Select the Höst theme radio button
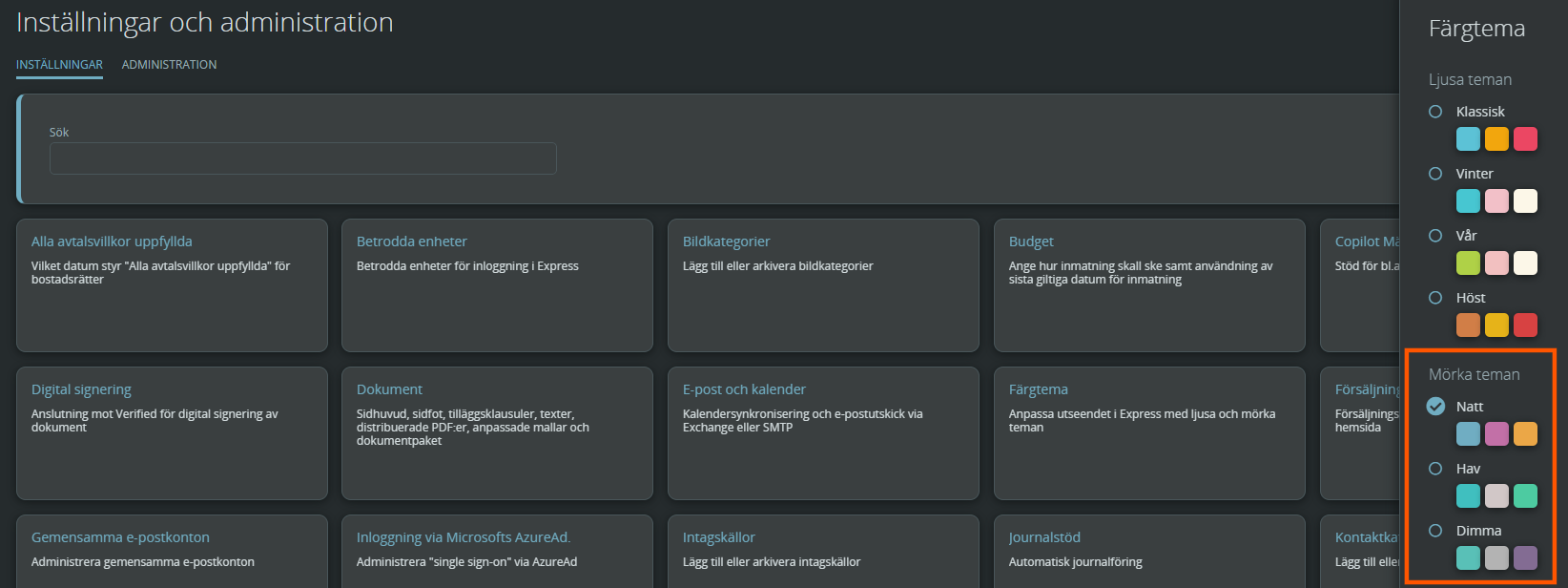1568x588 pixels. pos(1435,298)
